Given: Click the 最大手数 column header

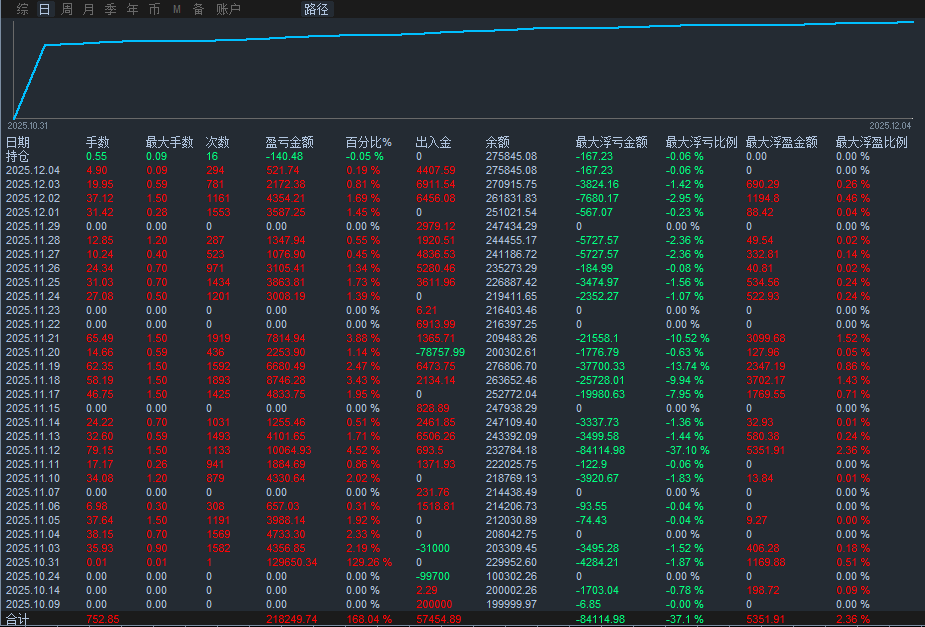Looking at the screenshot, I should click(x=169, y=142).
